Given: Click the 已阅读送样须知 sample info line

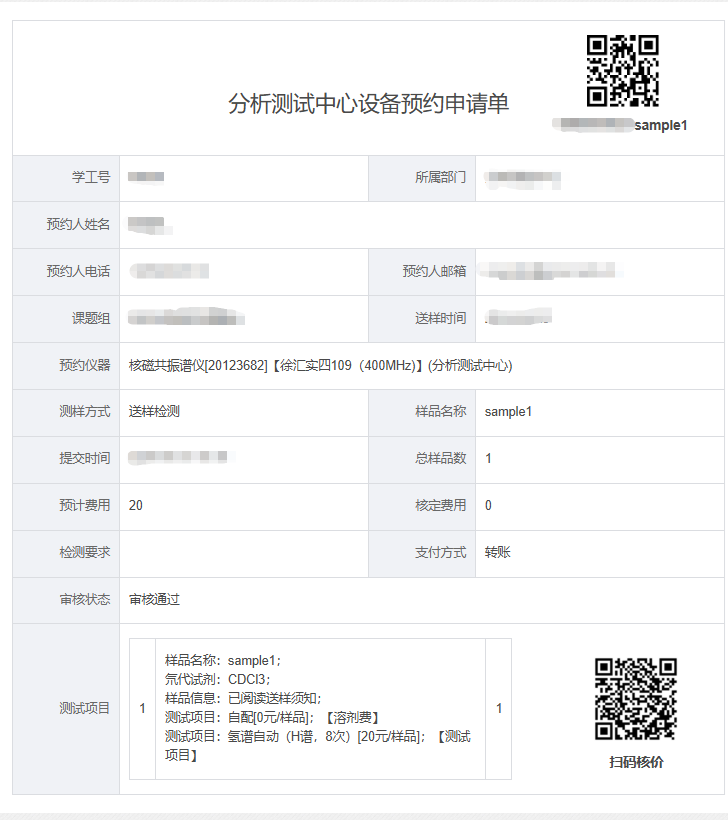Looking at the screenshot, I should [x=243, y=698].
